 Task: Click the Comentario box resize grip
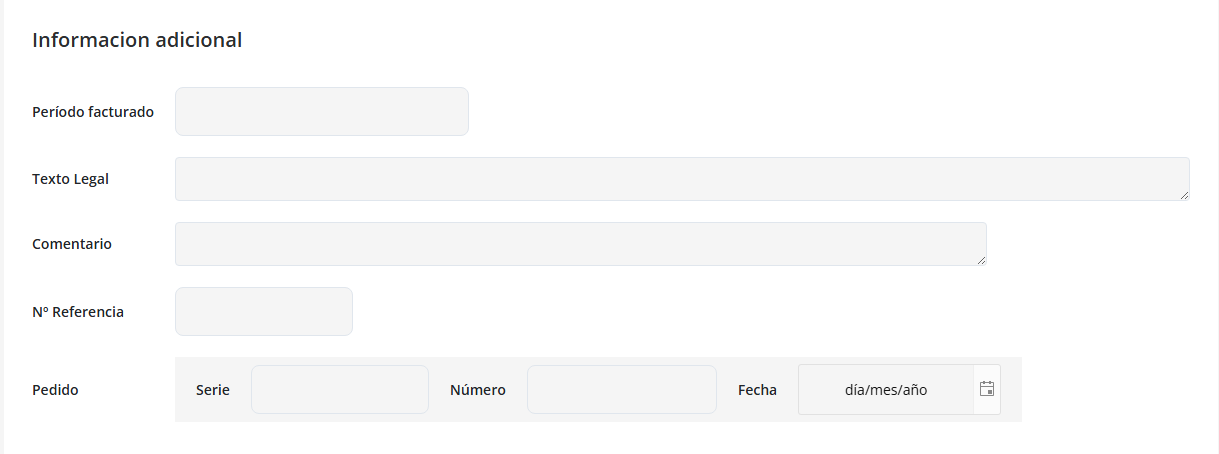pyautogui.click(x=981, y=260)
